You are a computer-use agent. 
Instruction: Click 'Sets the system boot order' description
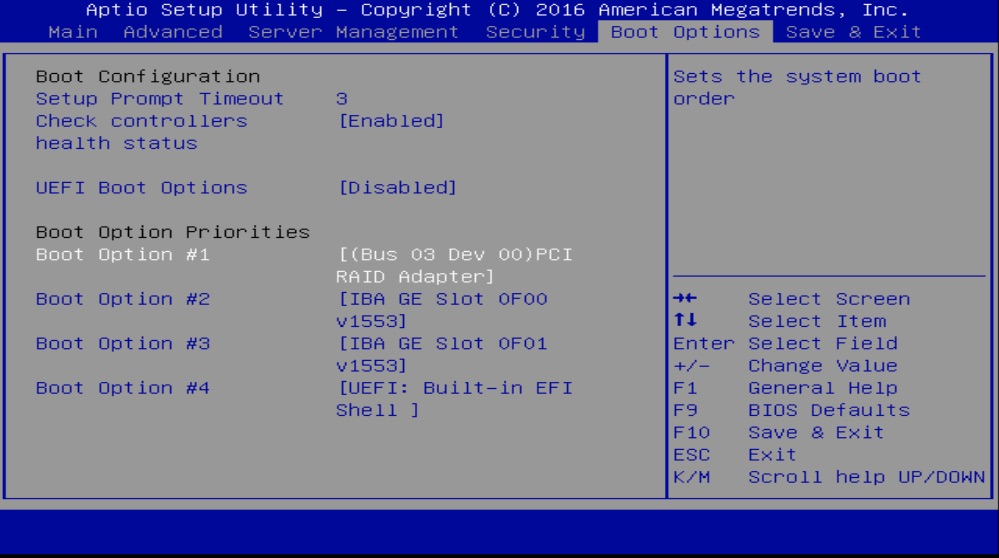tap(798, 87)
